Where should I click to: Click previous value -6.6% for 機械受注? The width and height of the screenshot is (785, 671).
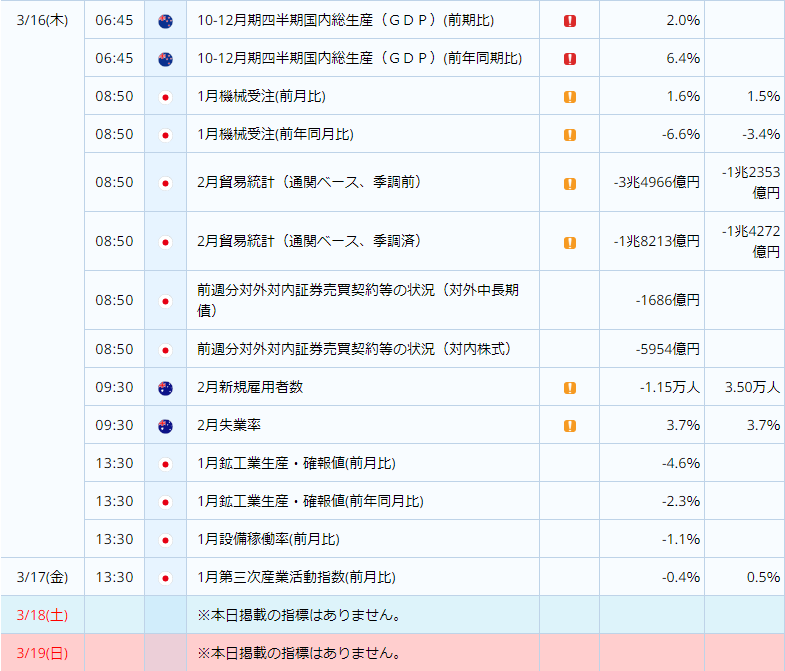click(x=681, y=134)
